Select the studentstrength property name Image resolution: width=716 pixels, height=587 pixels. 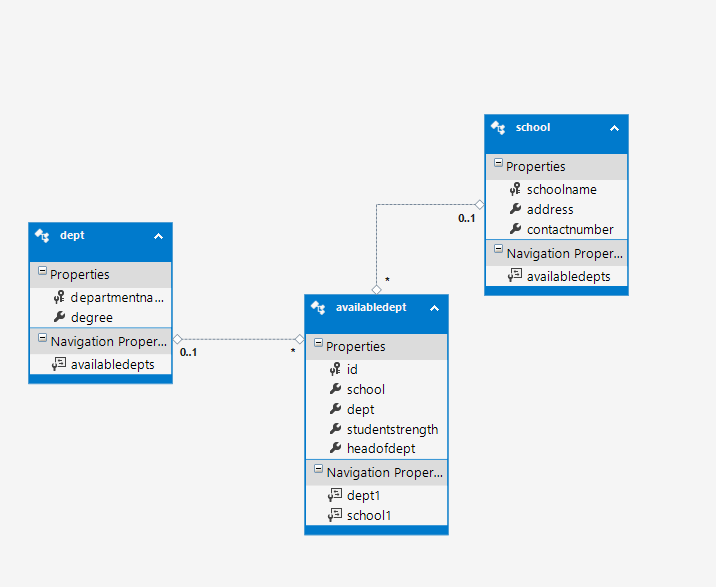pos(392,429)
